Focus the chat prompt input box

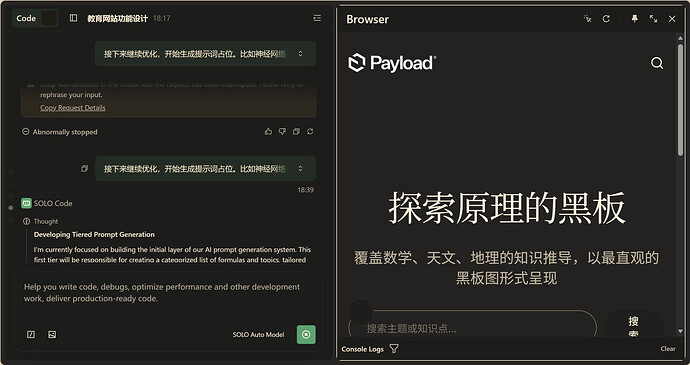[169, 293]
